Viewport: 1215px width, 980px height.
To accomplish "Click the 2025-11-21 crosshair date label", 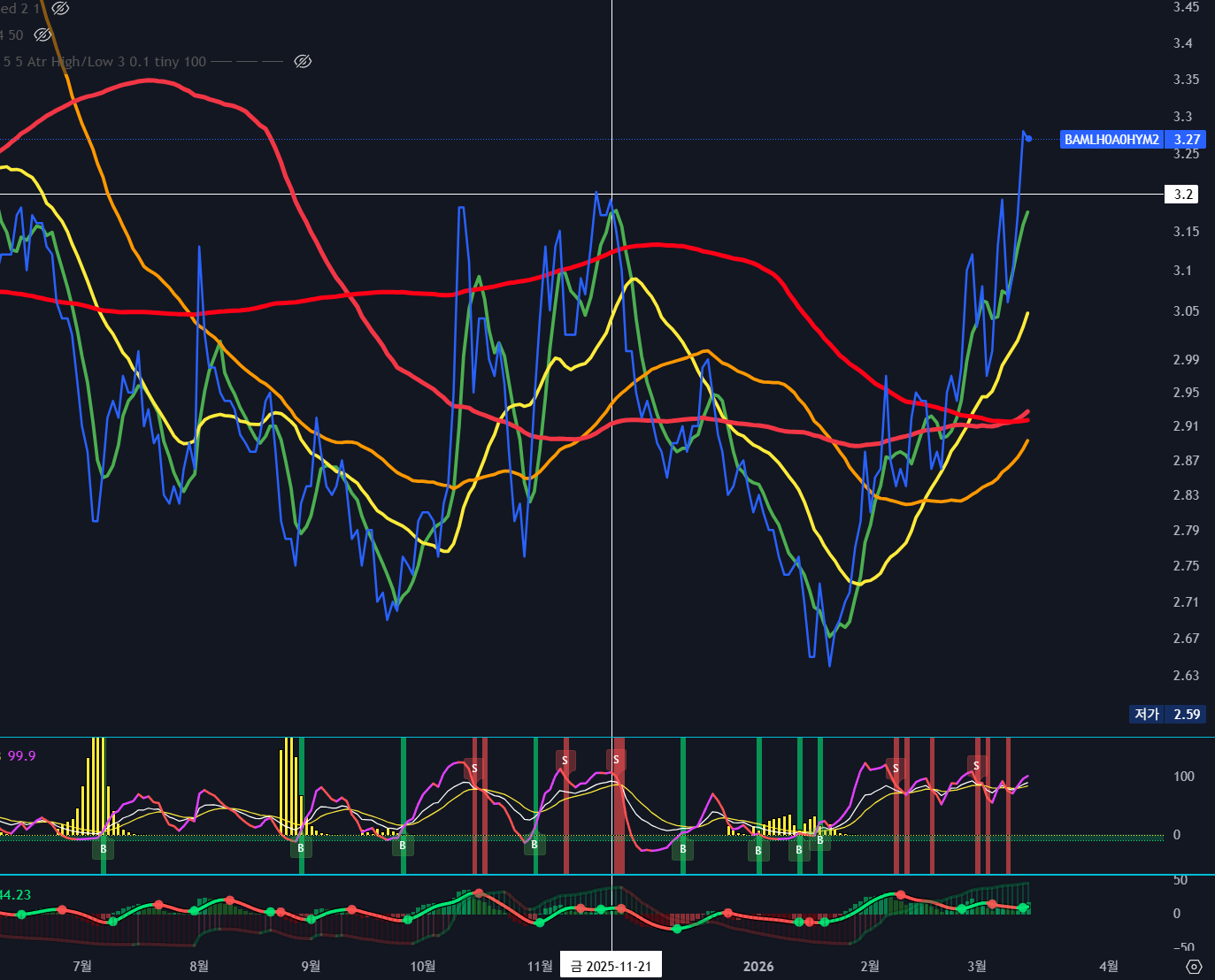I will [611, 966].
